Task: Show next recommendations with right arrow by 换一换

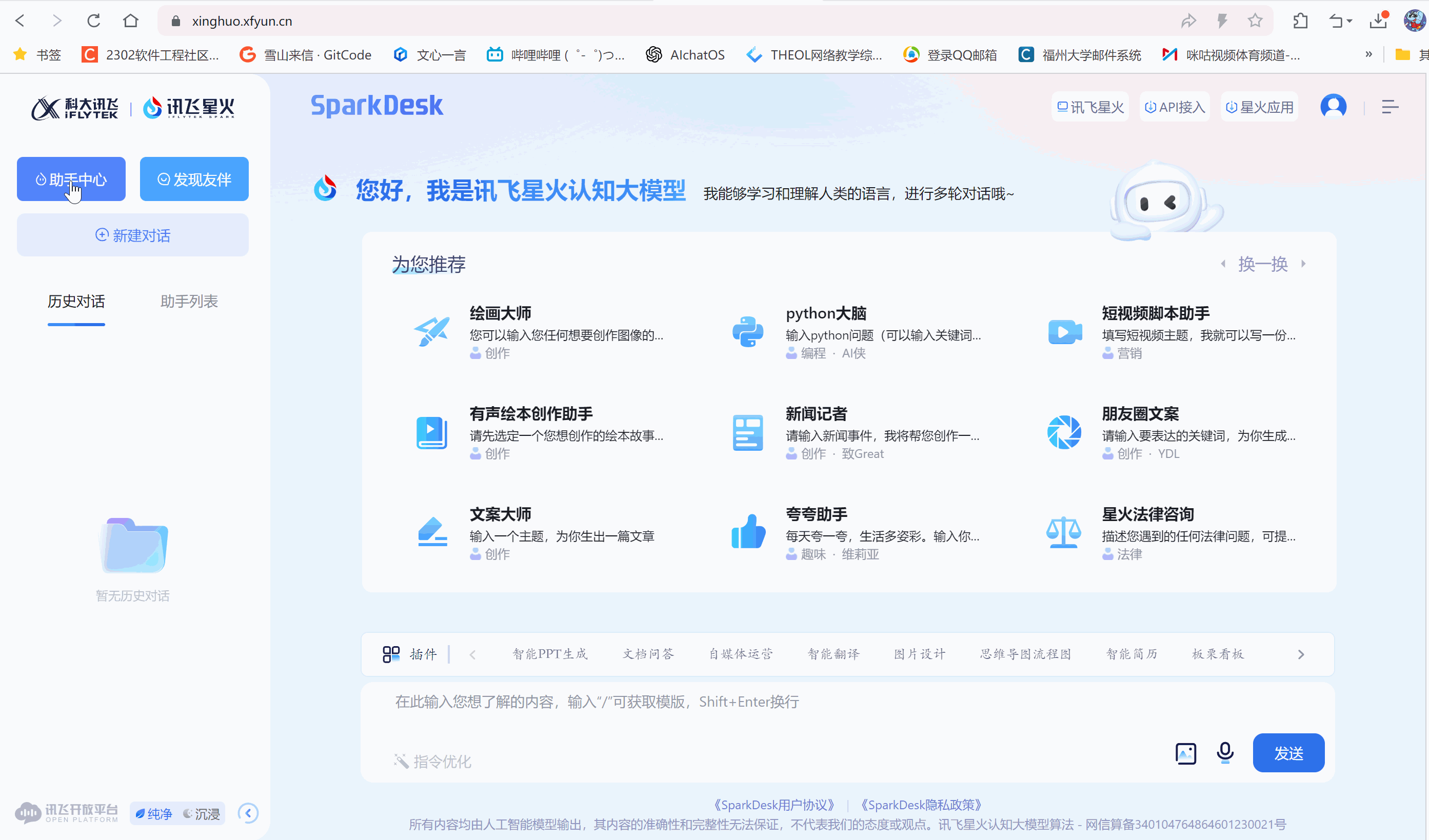Action: pos(1304,264)
